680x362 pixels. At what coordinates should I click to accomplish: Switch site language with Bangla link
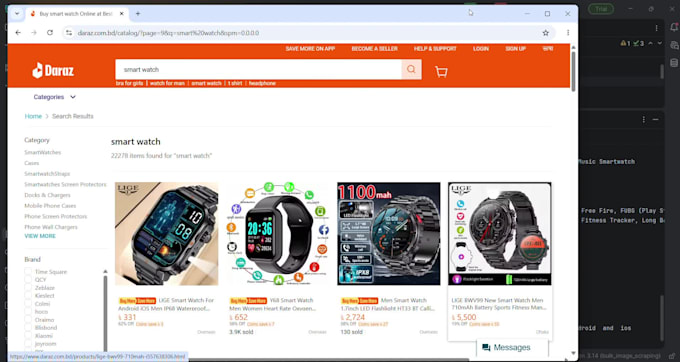(x=548, y=49)
